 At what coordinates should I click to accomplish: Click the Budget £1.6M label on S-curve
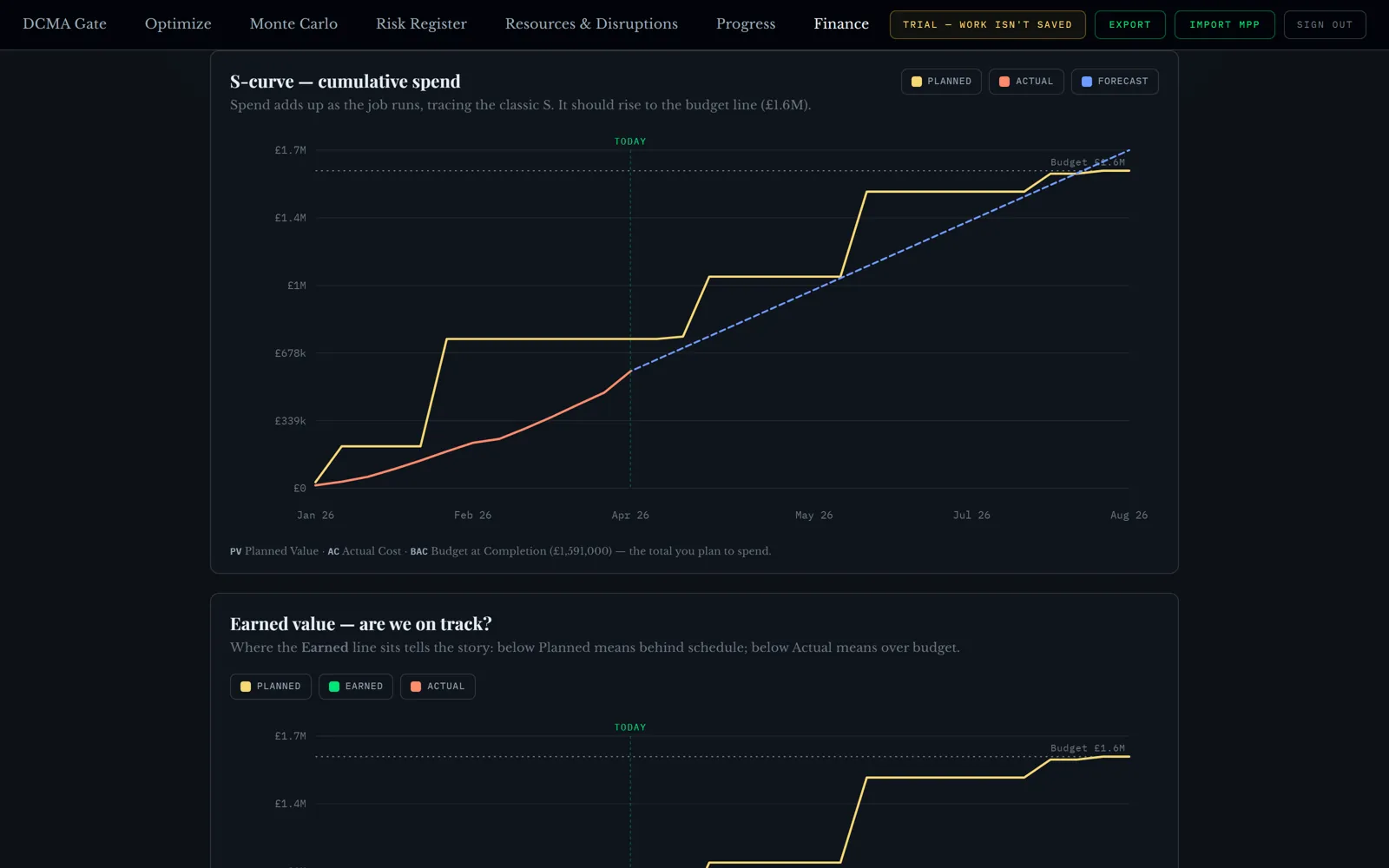(x=1088, y=162)
